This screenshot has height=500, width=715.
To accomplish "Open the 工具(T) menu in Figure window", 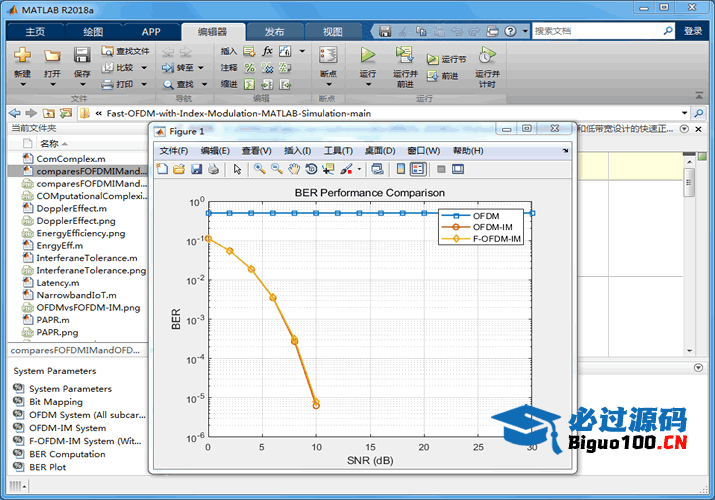I will (338, 150).
